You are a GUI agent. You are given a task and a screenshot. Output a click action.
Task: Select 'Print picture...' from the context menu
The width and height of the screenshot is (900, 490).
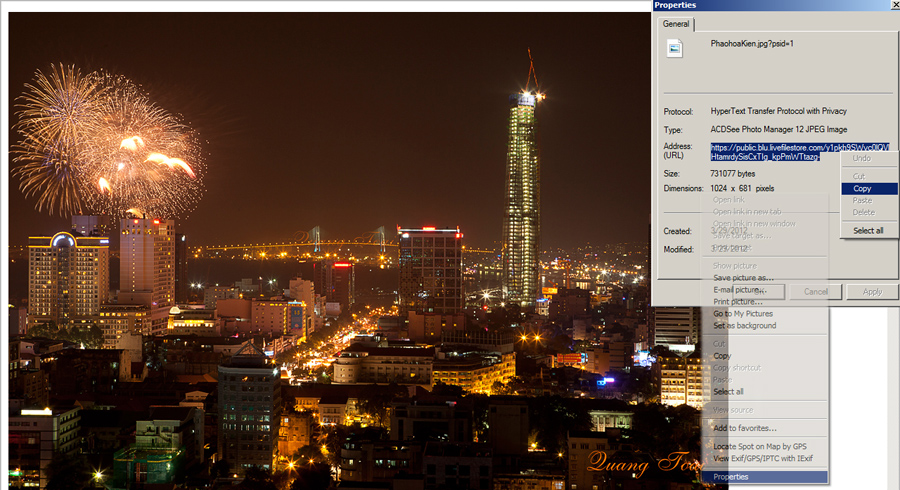[738, 302]
